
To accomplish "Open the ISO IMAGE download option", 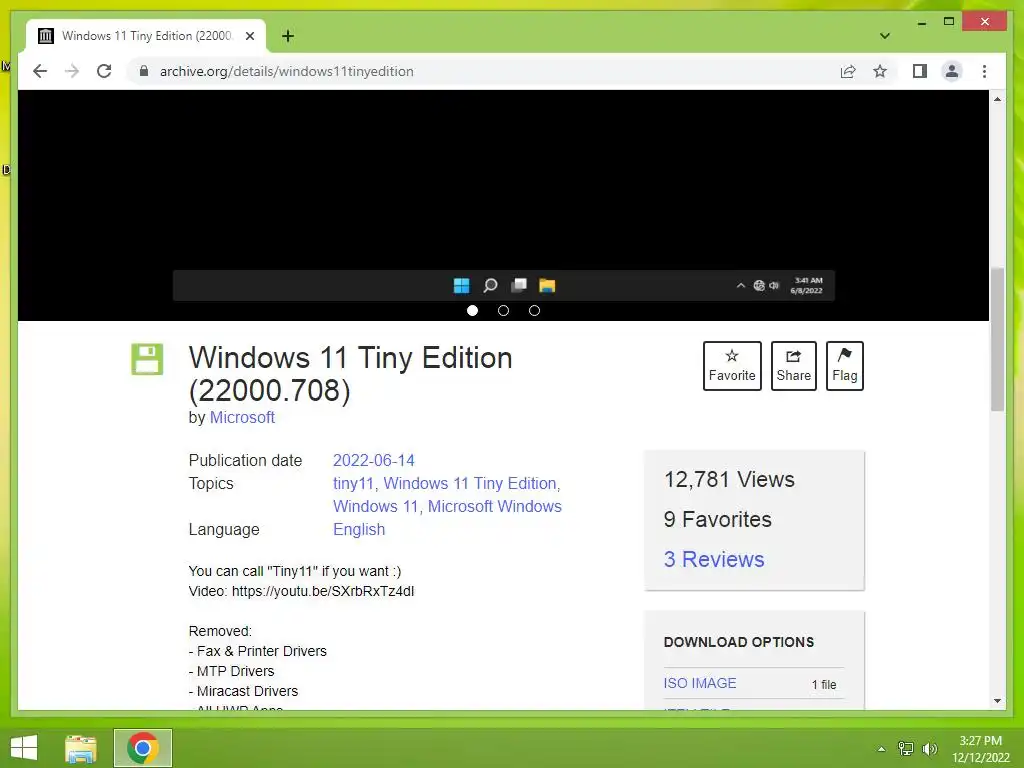I will [699, 683].
